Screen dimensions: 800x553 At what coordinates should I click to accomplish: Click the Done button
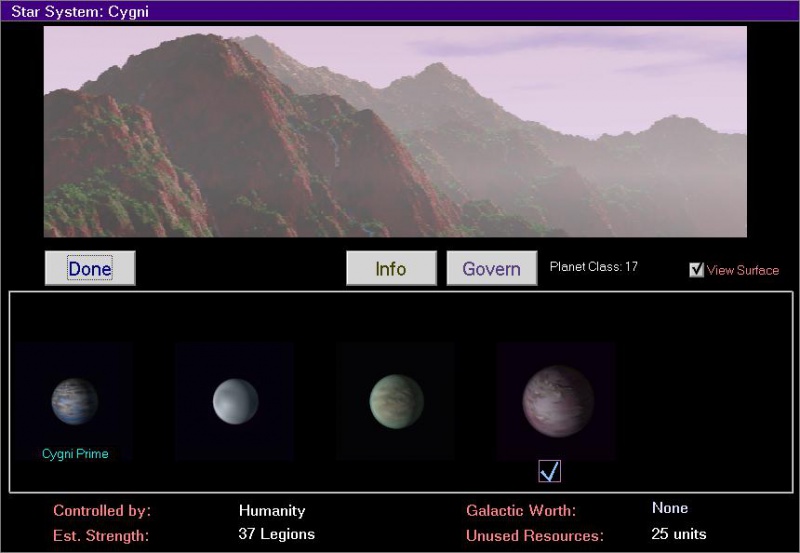(x=90, y=268)
